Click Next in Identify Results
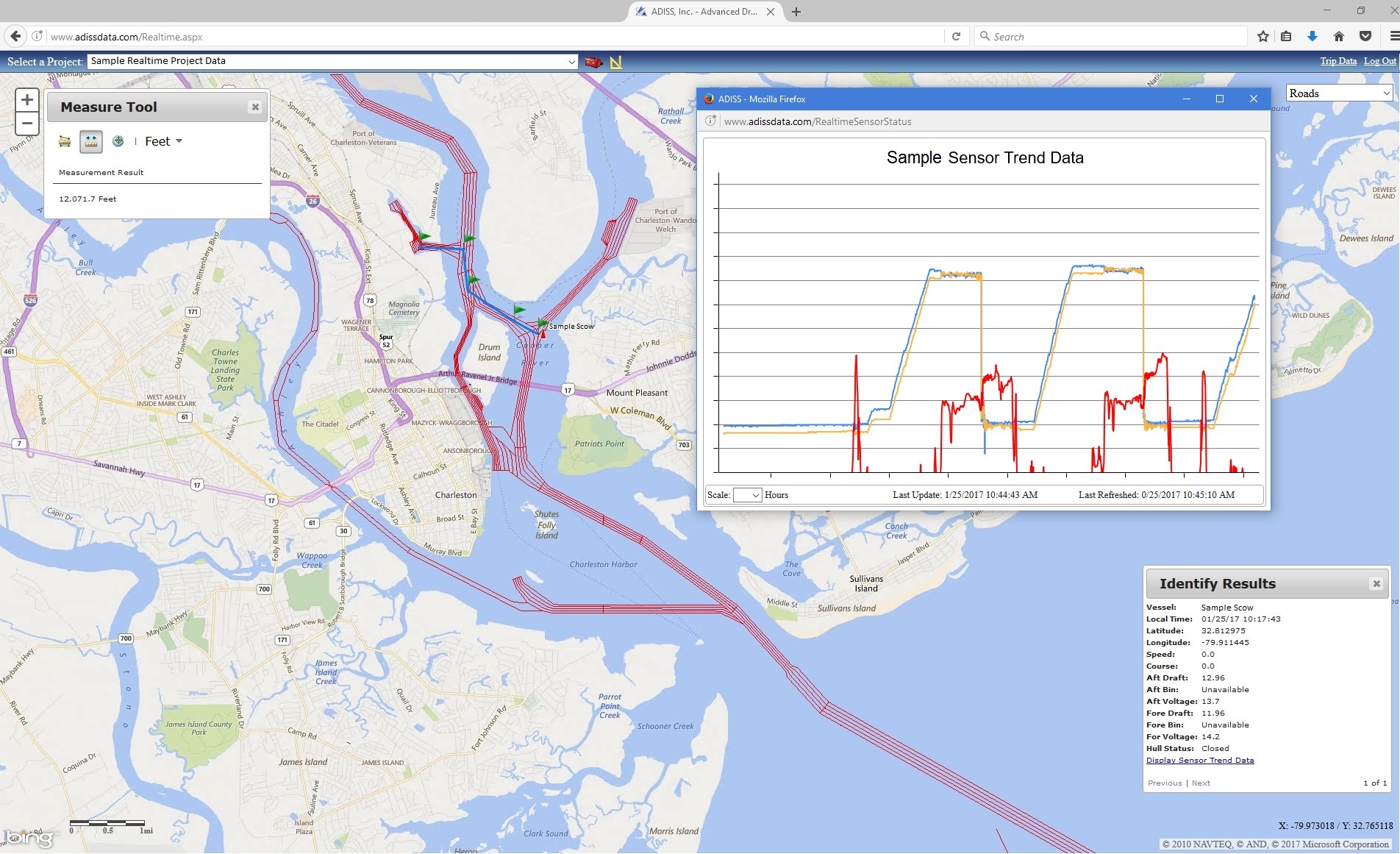The height and width of the screenshot is (854, 1400). coord(1201,783)
